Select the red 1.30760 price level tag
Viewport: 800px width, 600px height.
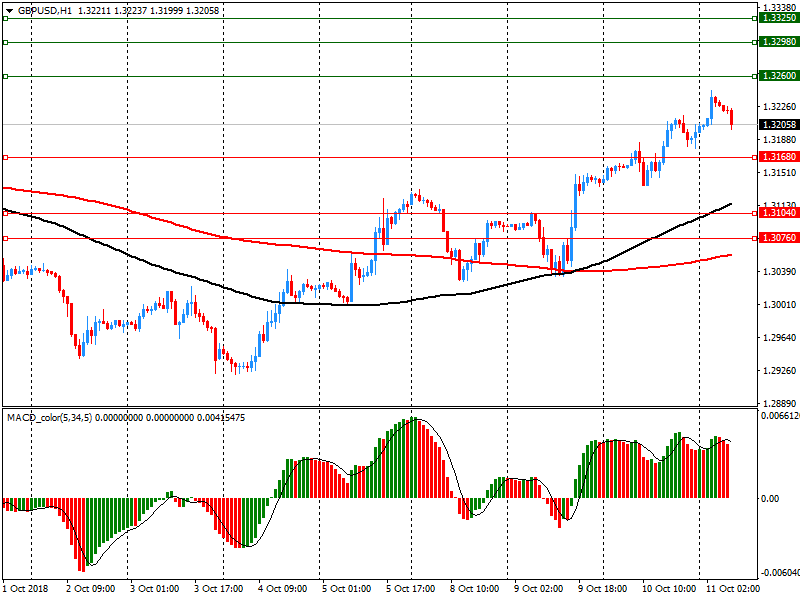(x=777, y=238)
